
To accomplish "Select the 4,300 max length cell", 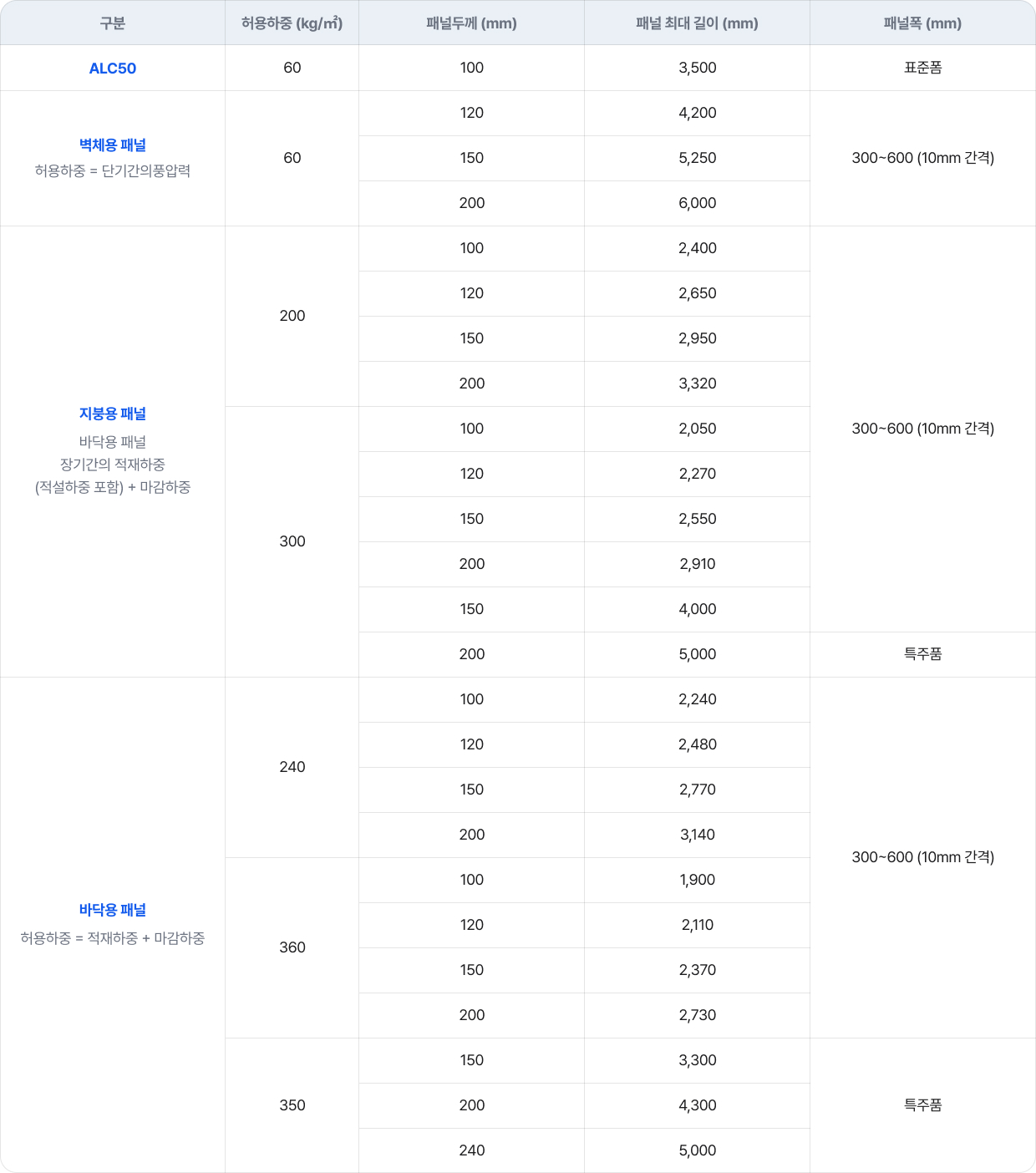I will [x=697, y=1106].
